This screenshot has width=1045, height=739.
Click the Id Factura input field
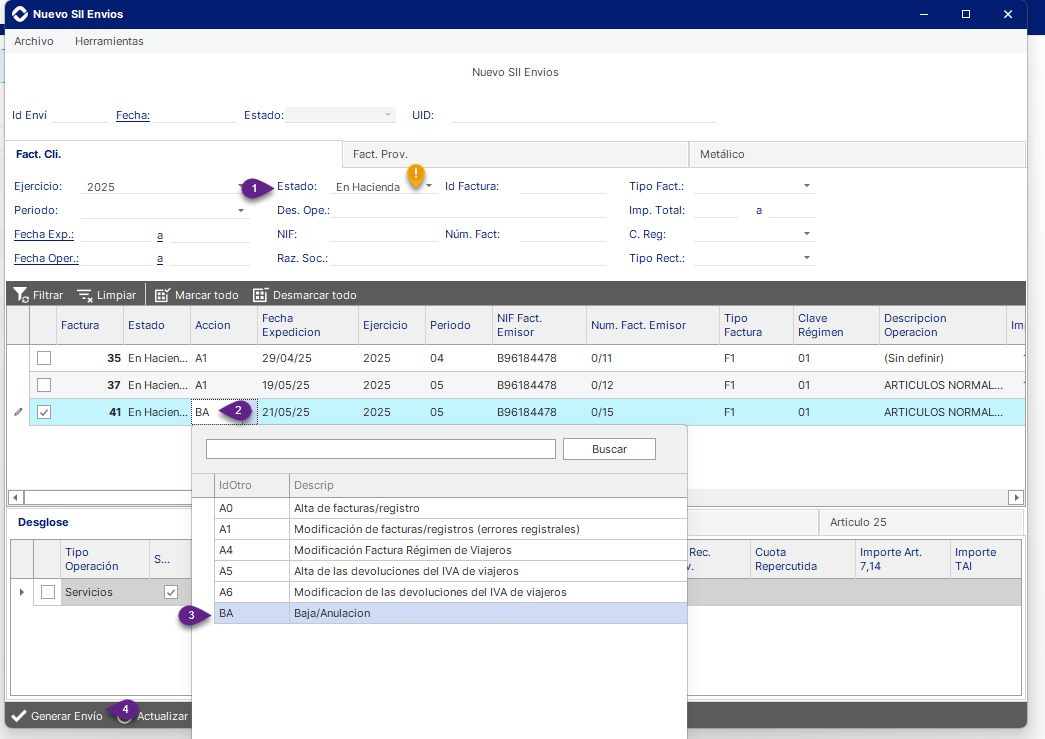click(562, 186)
